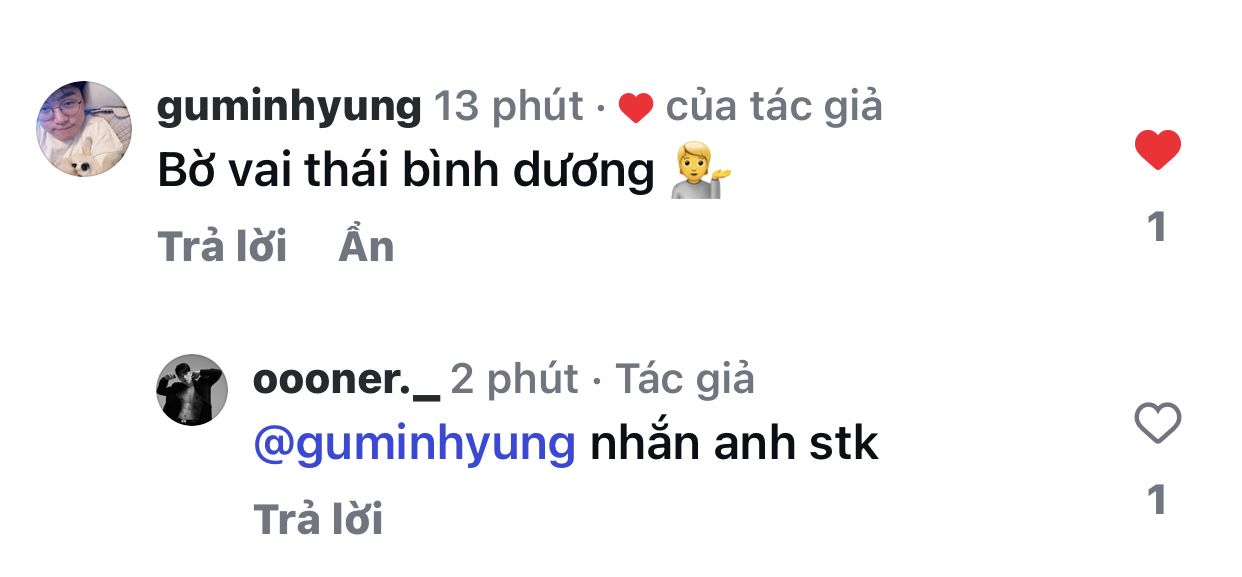Click the 2 phút timestamp
Image resolution: width=1242 pixels, height=577 pixels.
(x=514, y=380)
